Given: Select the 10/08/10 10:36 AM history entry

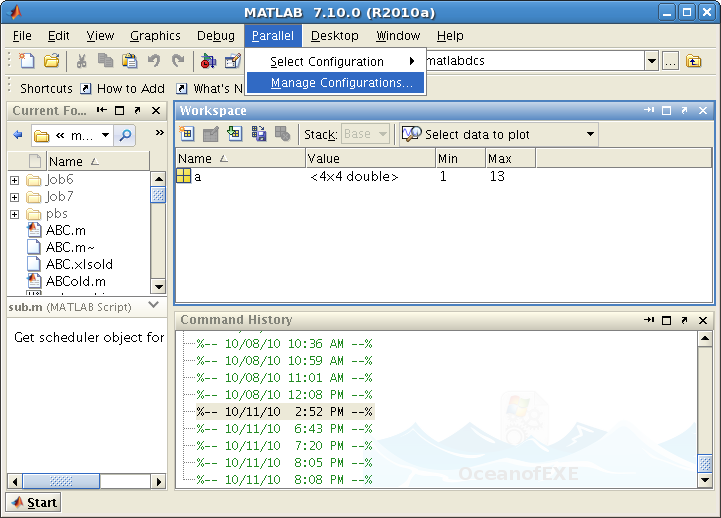Looking at the screenshot, I should click(x=285, y=343).
